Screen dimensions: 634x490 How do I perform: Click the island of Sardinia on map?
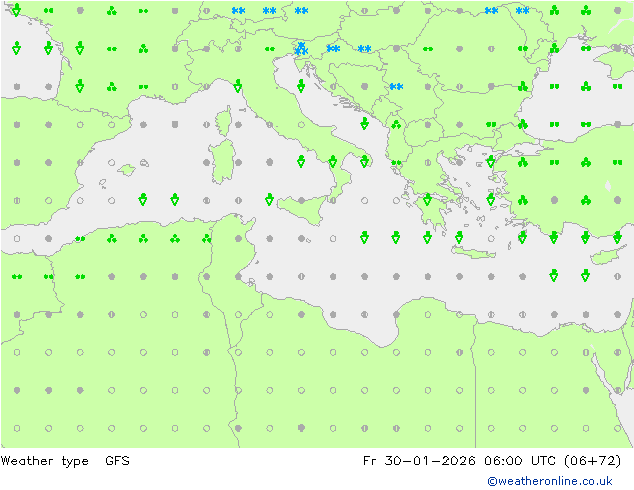222,161
